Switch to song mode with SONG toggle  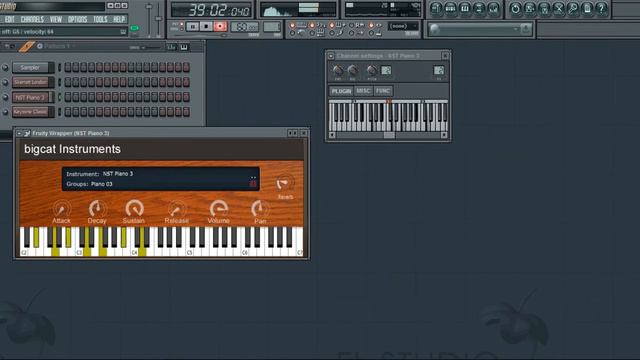pos(182,29)
